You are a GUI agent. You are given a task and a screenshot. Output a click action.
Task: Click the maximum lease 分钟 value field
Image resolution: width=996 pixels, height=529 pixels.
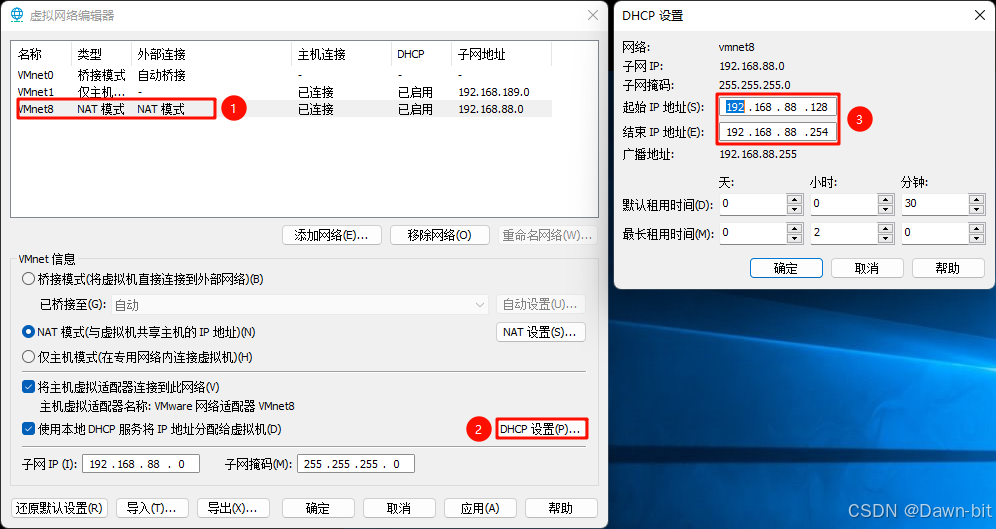935,233
